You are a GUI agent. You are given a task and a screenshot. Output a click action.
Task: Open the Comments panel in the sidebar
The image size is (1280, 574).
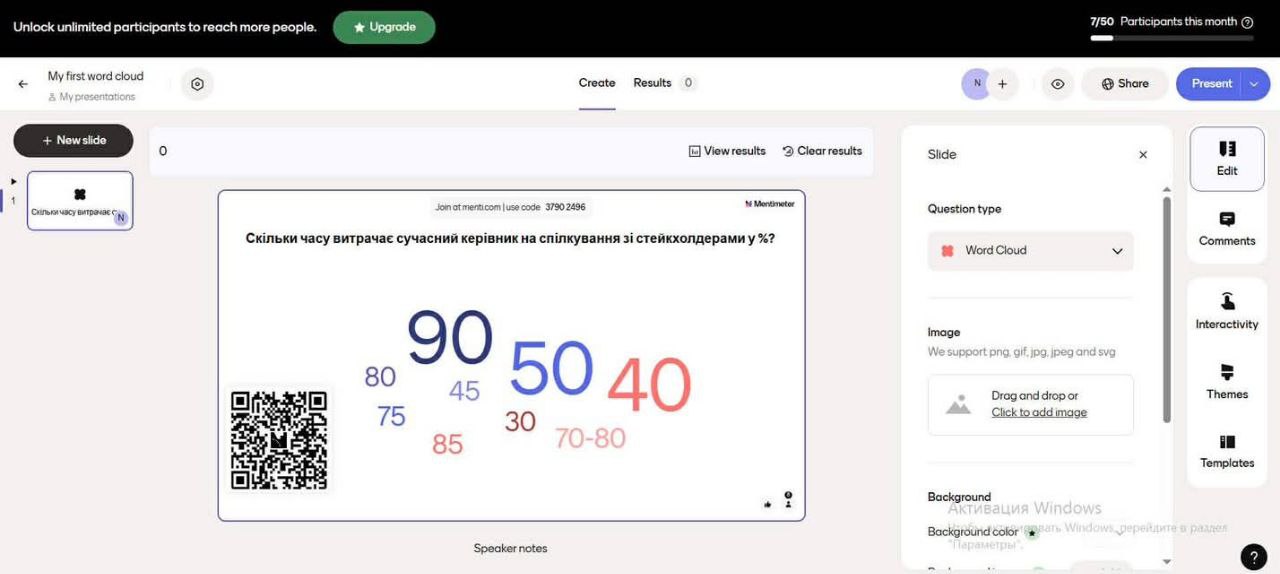coord(1226,229)
